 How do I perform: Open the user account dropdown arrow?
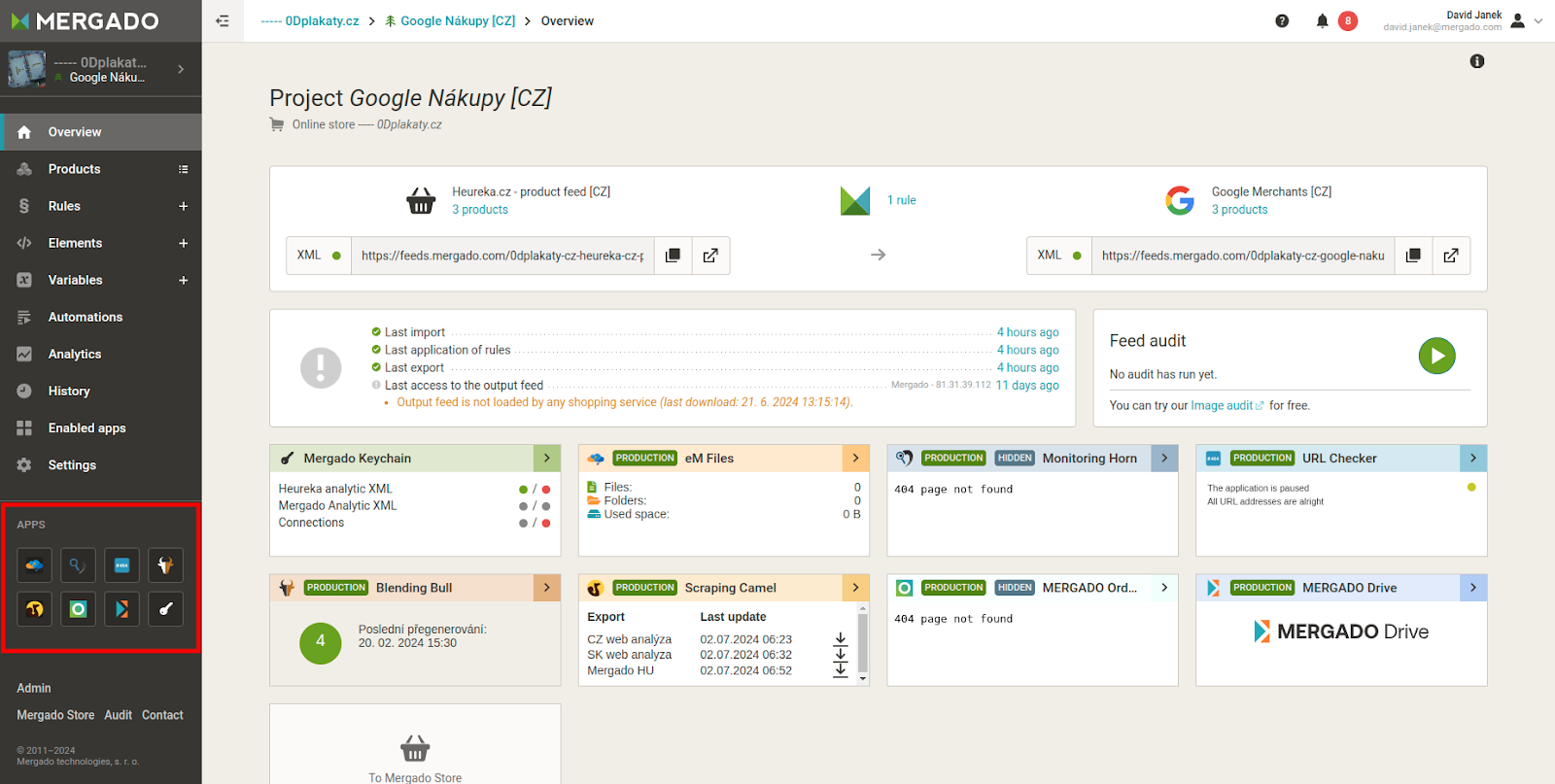tap(1538, 20)
